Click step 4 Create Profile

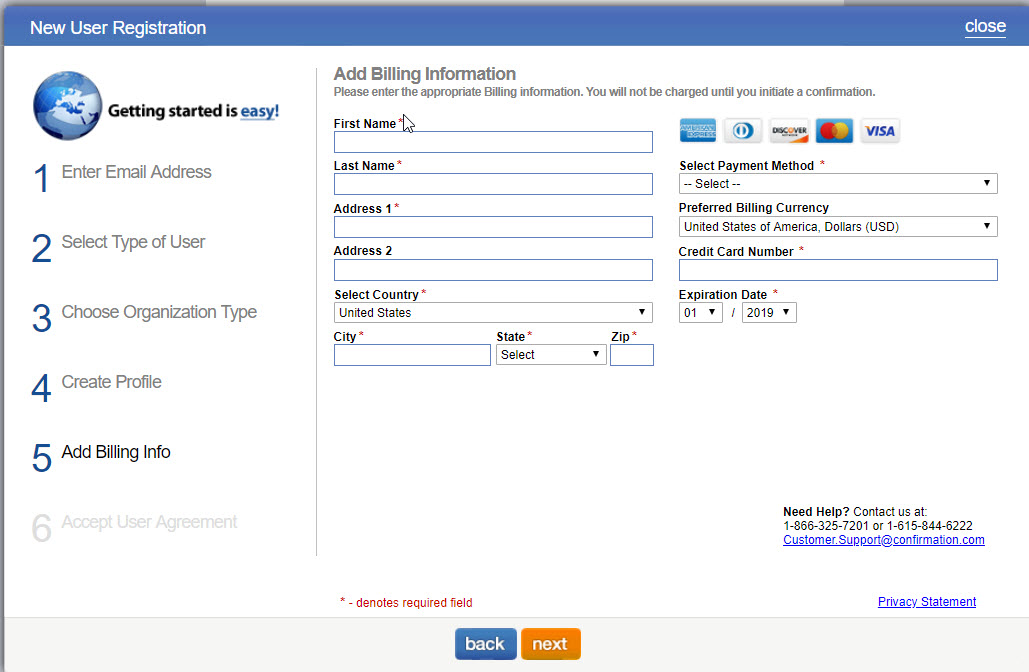click(x=111, y=382)
